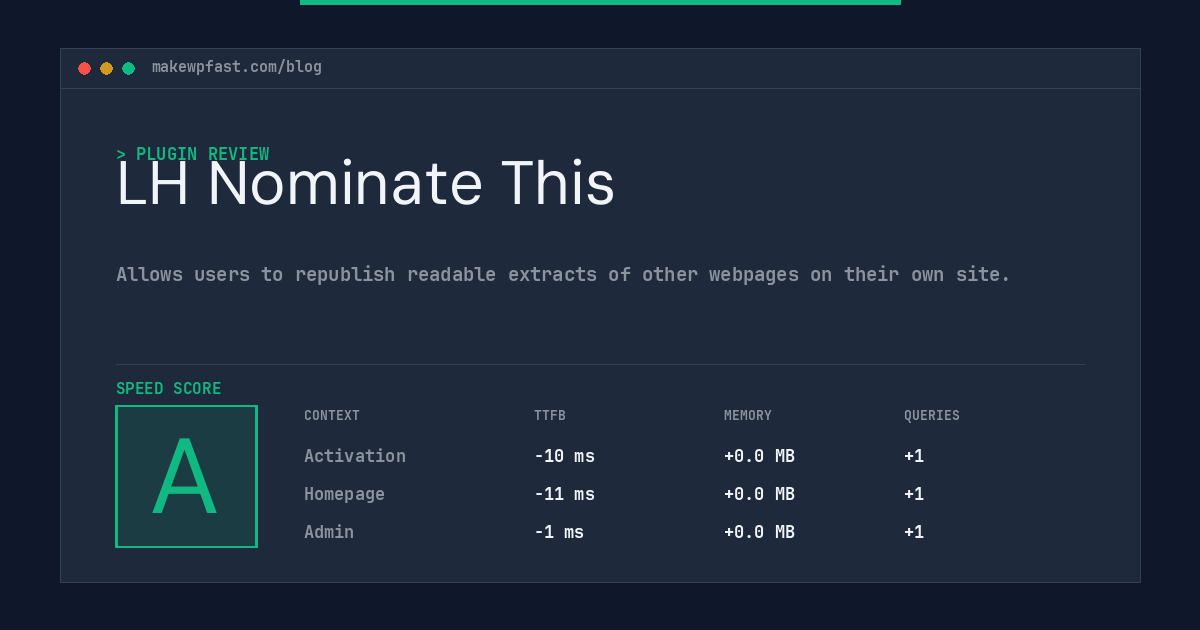
Task: Click the yellow minimize dot
Action: [x=106, y=68]
